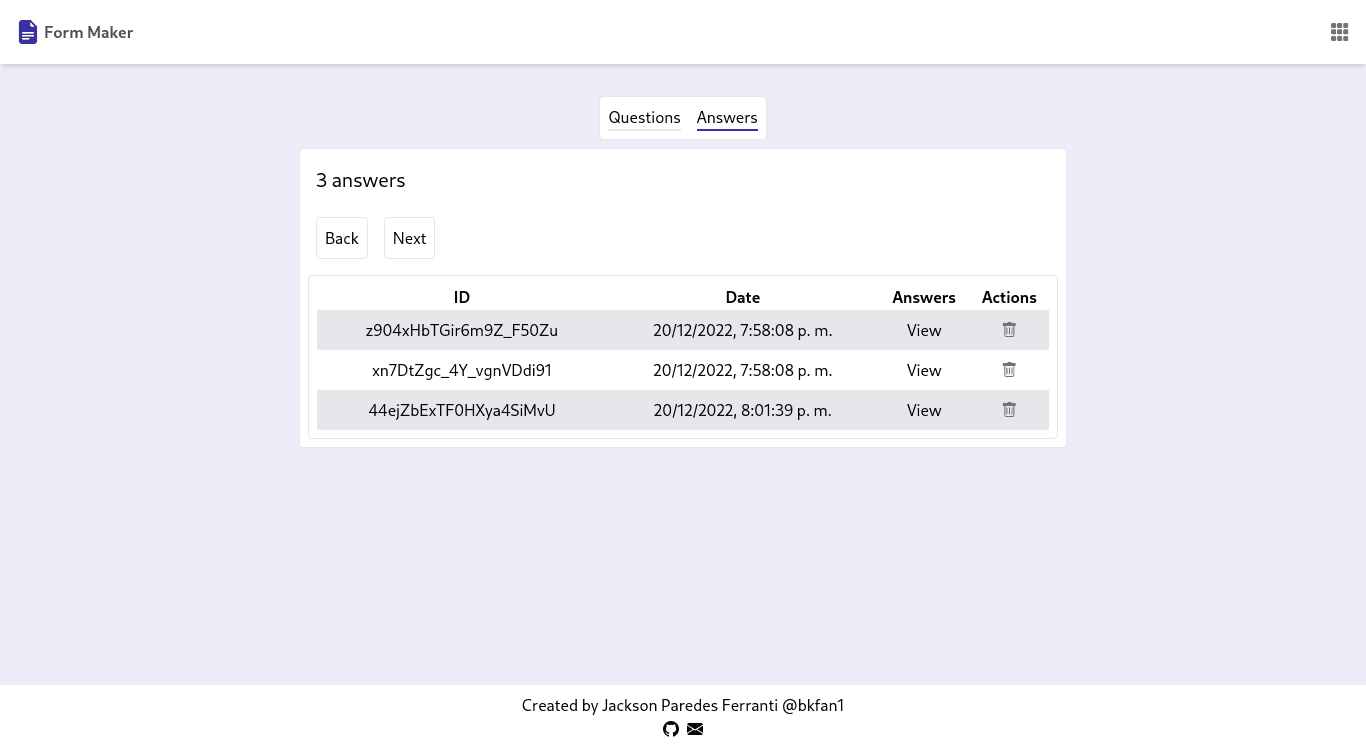Advance to the next page with Next

point(409,238)
